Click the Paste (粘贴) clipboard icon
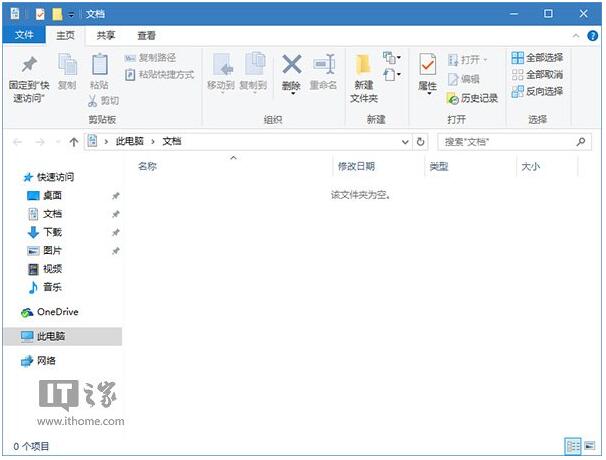 tap(99, 64)
